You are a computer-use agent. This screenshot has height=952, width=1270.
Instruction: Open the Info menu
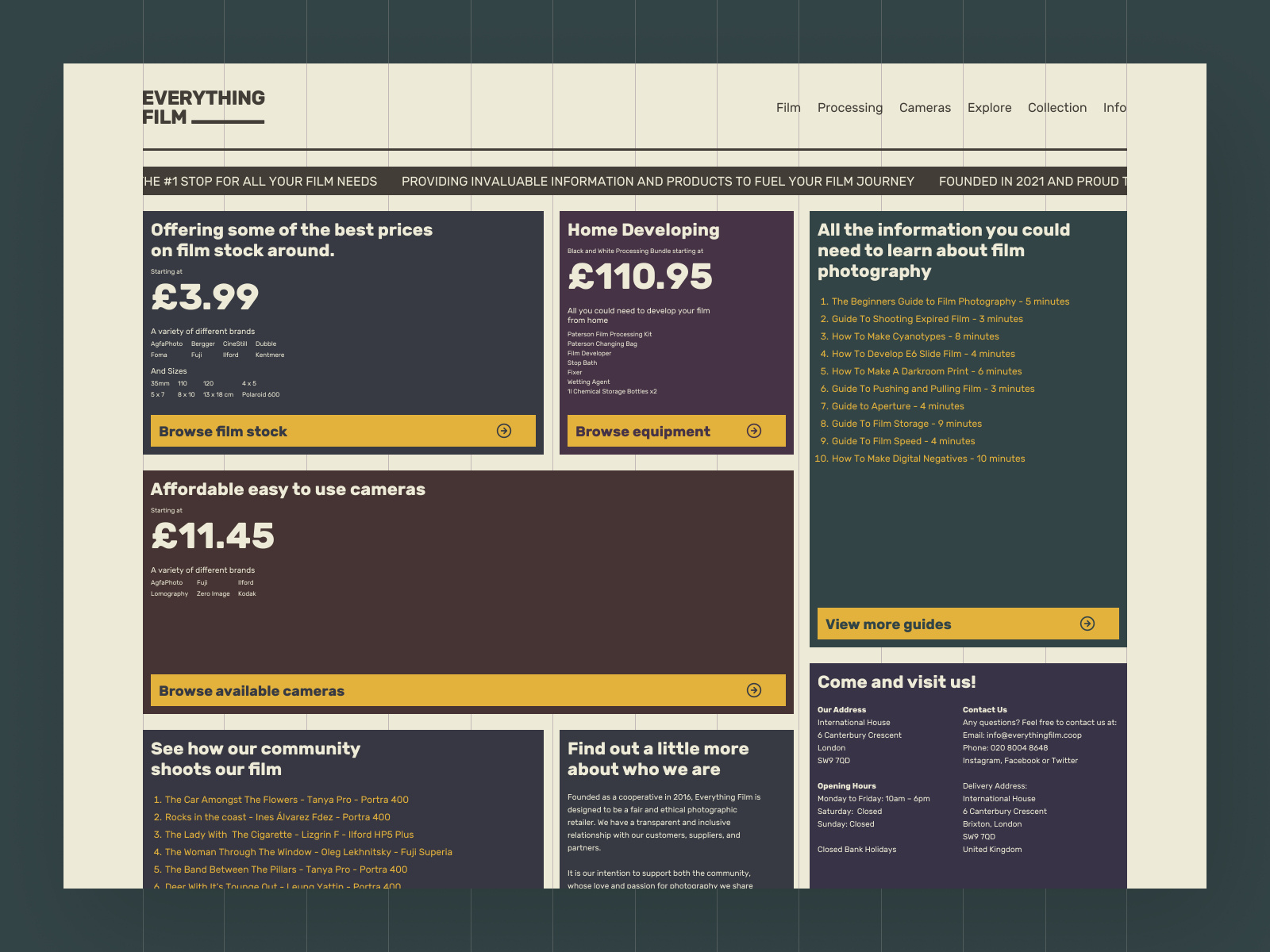pyautogui.click(x=1115, y=107)
